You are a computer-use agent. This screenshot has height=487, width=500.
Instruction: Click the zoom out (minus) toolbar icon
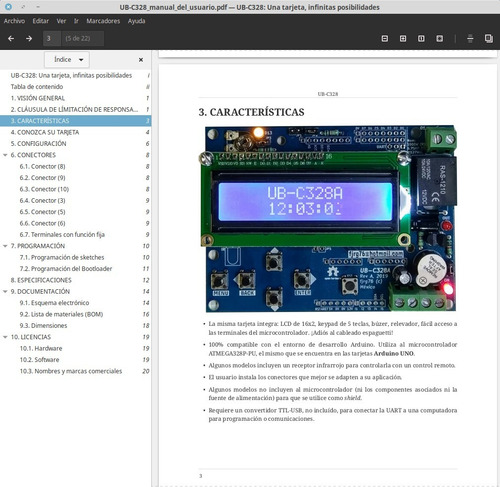point(385,38)
